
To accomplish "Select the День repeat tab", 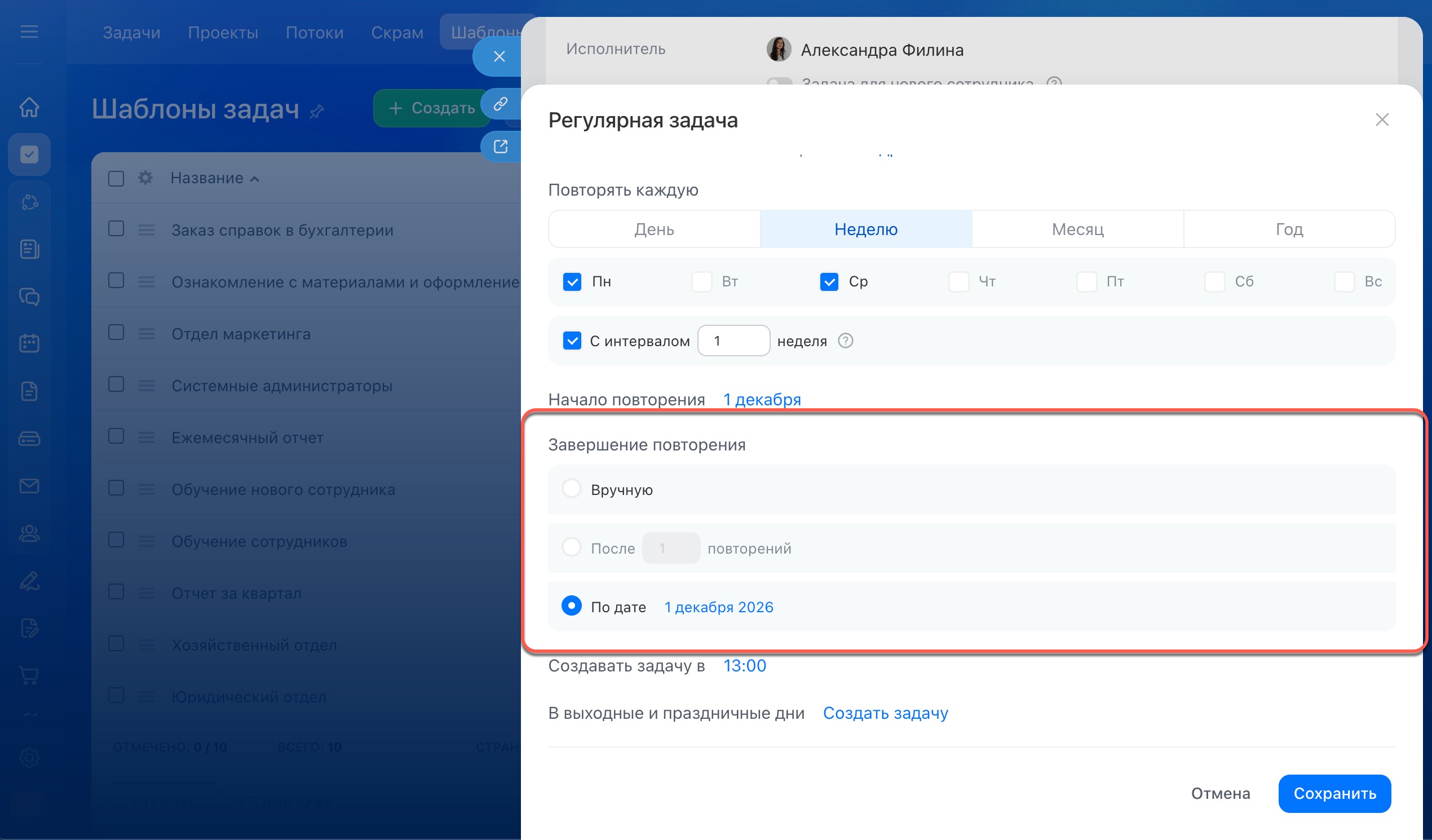I will [654, 229].
